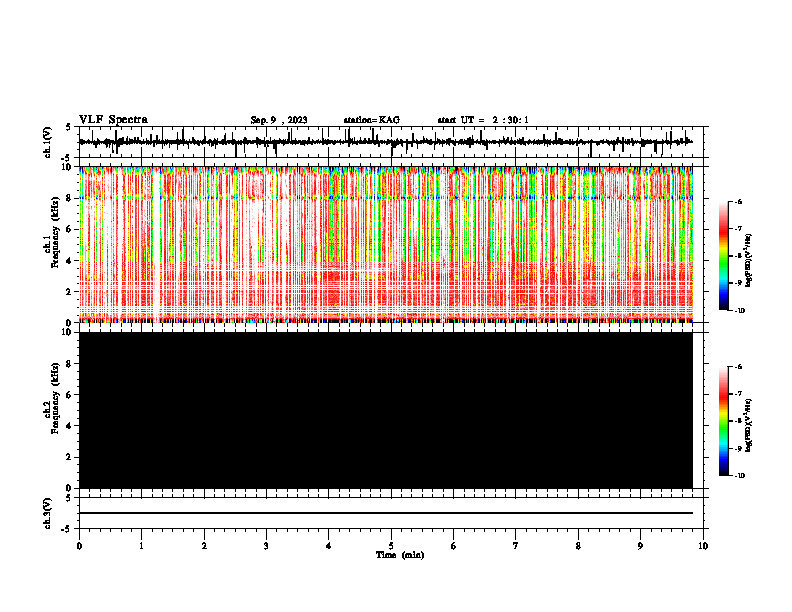Click the ch.1 waveform trace panel
Screen dimensions: 792x612
pos(391,142)
